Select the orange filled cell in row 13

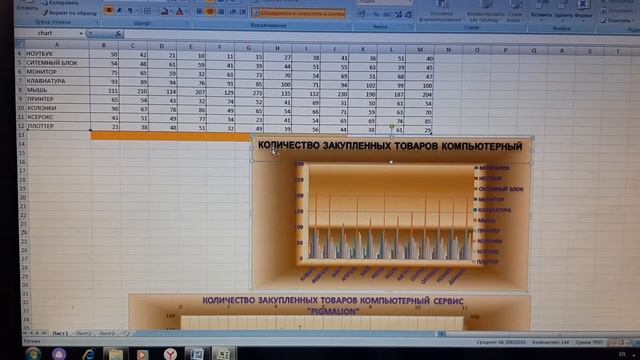[170, 136]
